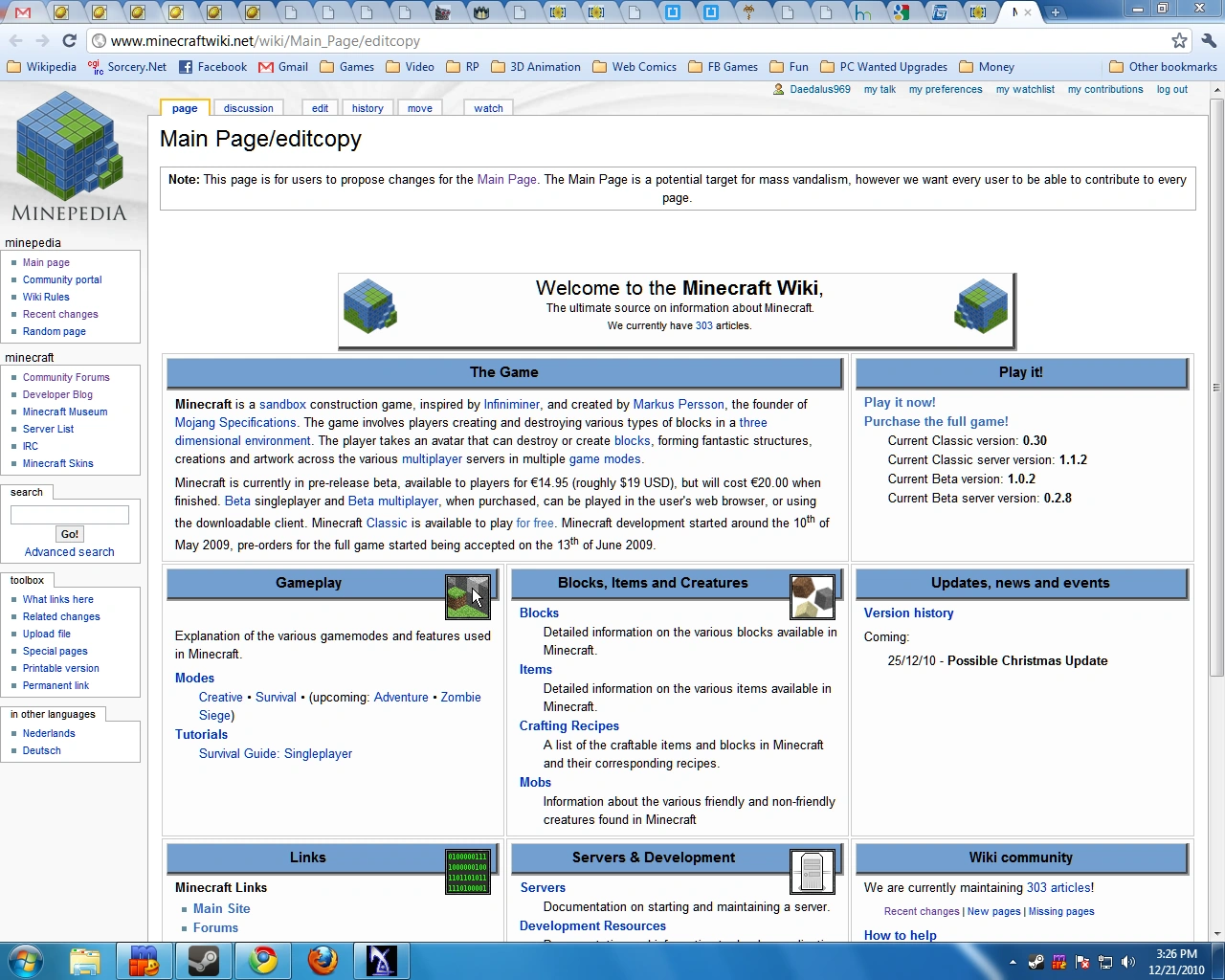Image resolution: width=1225 pixels, height=980 pixels.
Task: Click the Random page sidebar link
Action: coord(55,331)
